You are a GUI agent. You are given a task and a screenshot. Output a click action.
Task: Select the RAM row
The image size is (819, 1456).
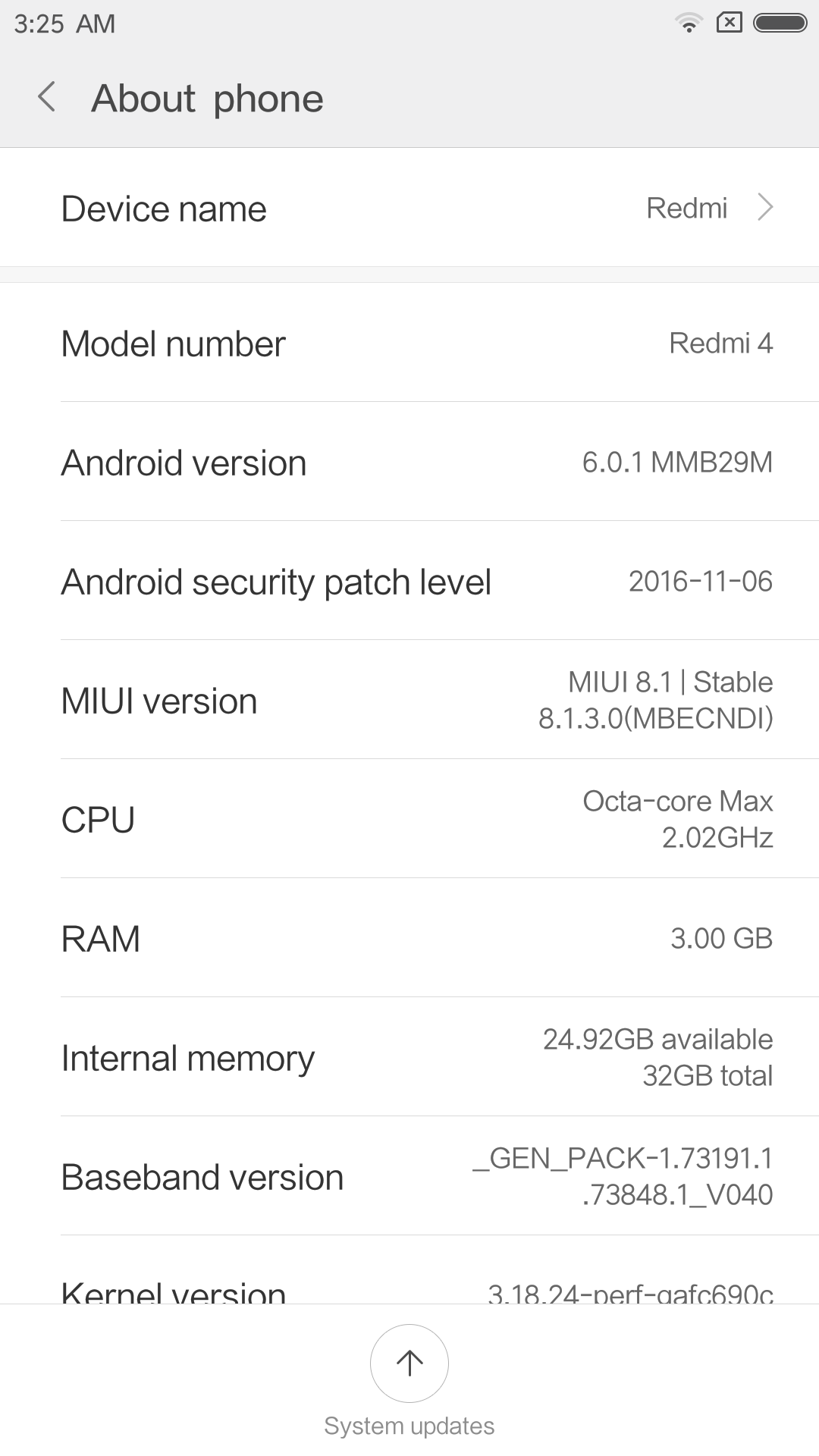[409, 939]
